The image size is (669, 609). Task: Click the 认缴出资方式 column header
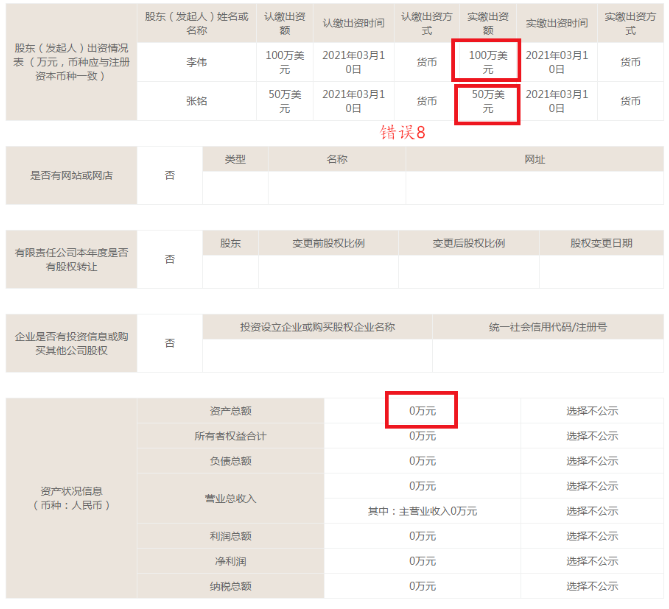pos(426,23)
